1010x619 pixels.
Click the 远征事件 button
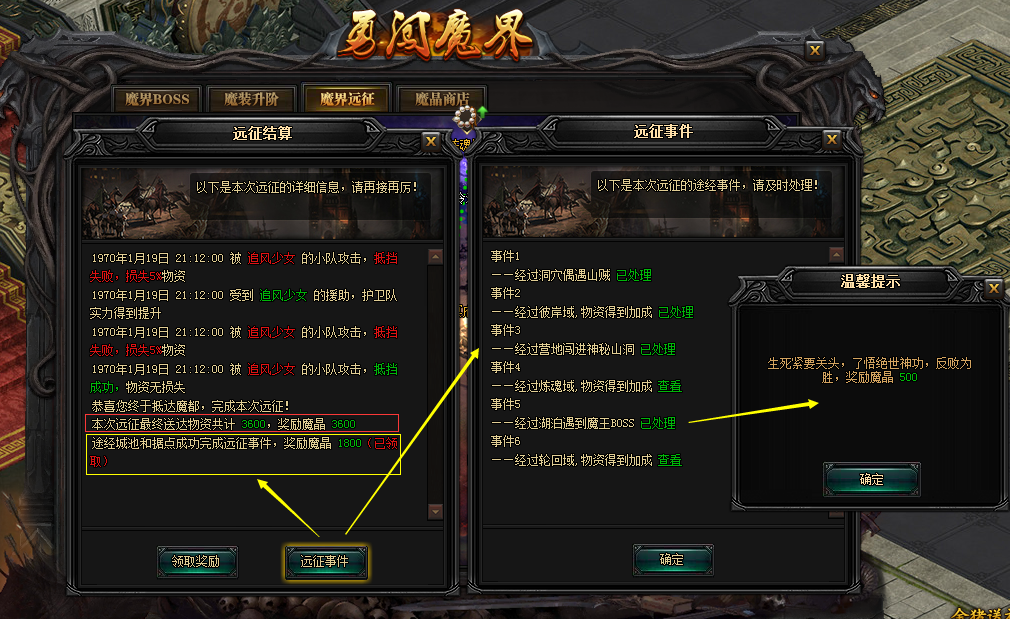[325, 562]
